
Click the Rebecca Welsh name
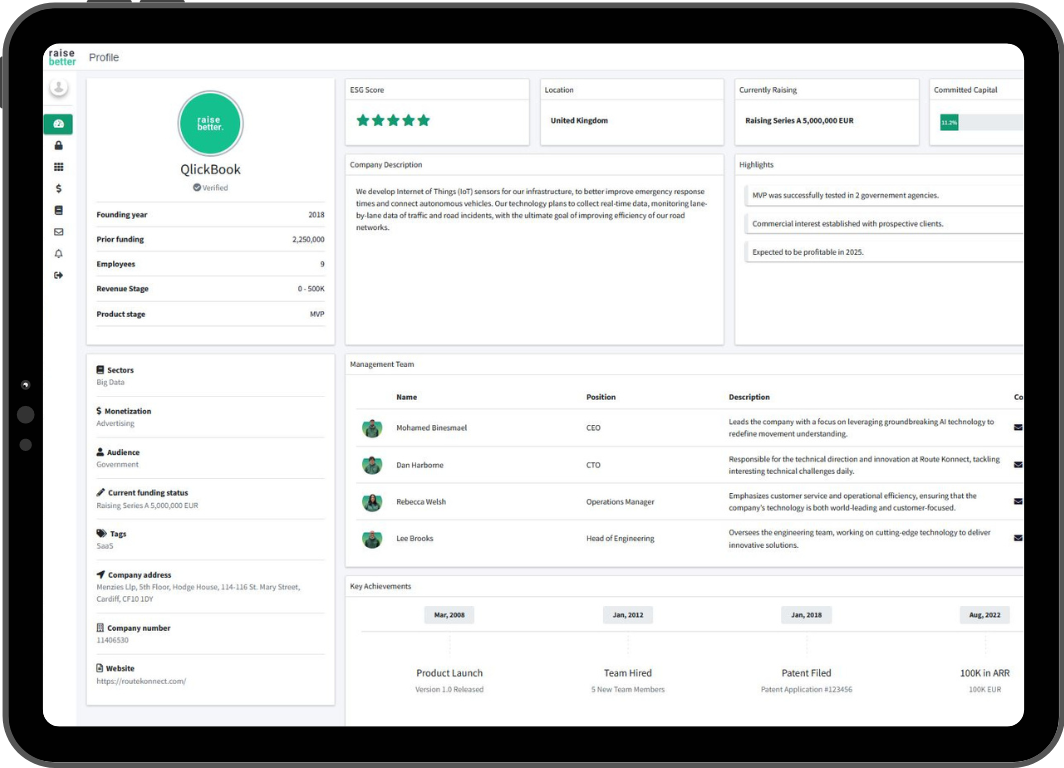(x=421, y=502)
